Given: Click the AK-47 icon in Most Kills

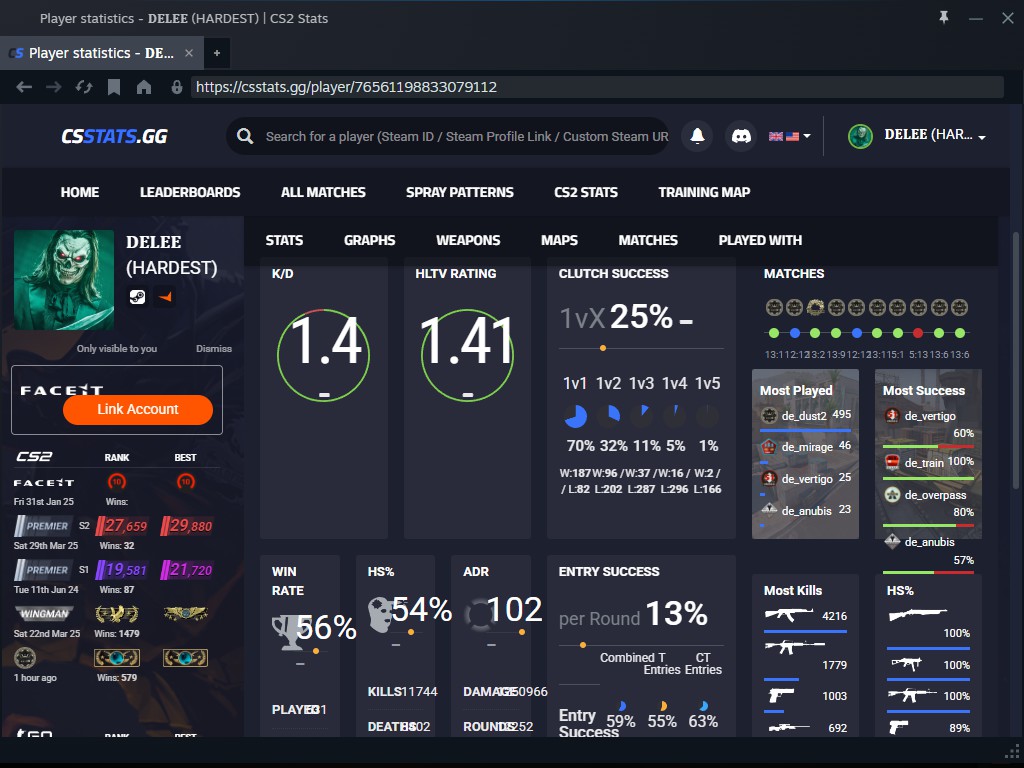Looking at the screenshot, I should coord(789,615).
